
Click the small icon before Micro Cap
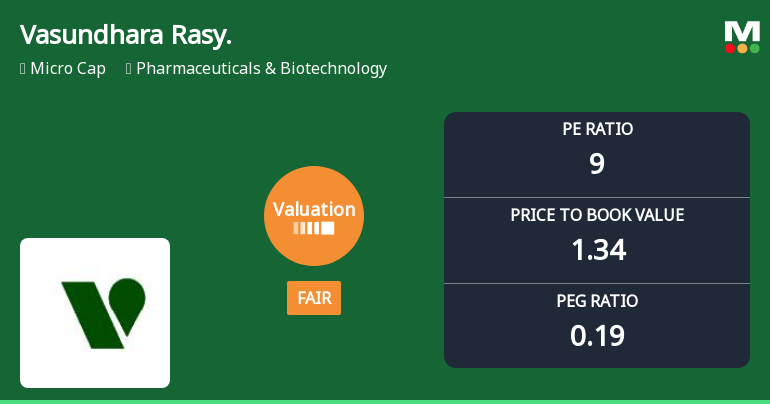pos(23,69)
